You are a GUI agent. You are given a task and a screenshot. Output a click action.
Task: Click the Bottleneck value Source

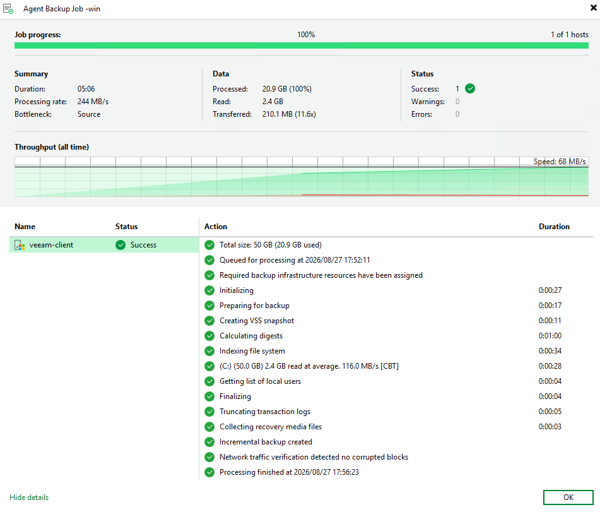point(89,114)
